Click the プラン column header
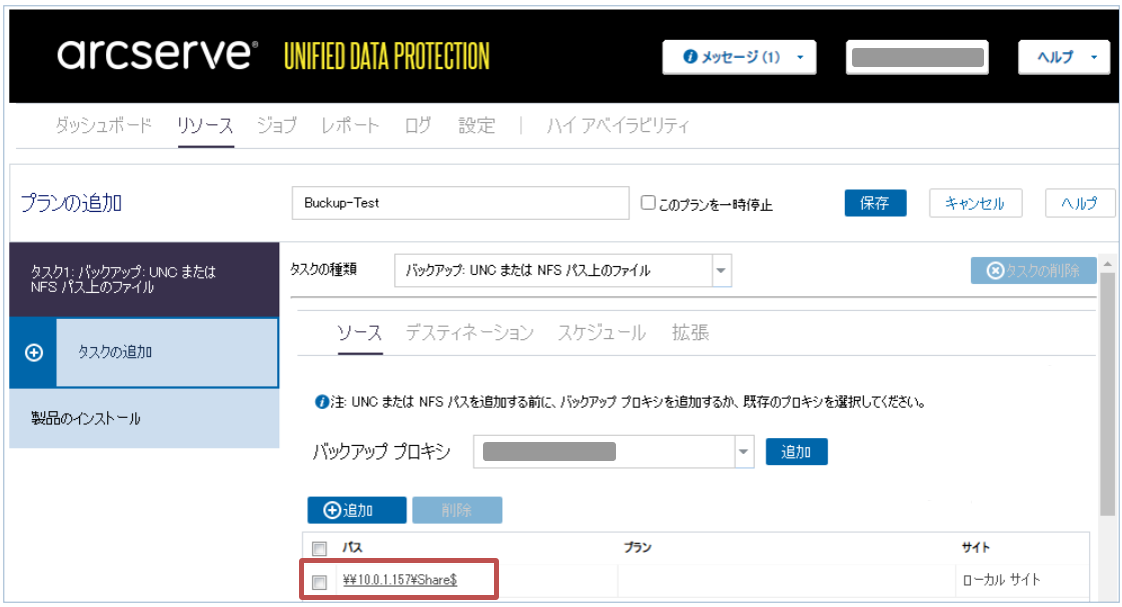Screen dimensions: 1122x607 click(638, 548)
